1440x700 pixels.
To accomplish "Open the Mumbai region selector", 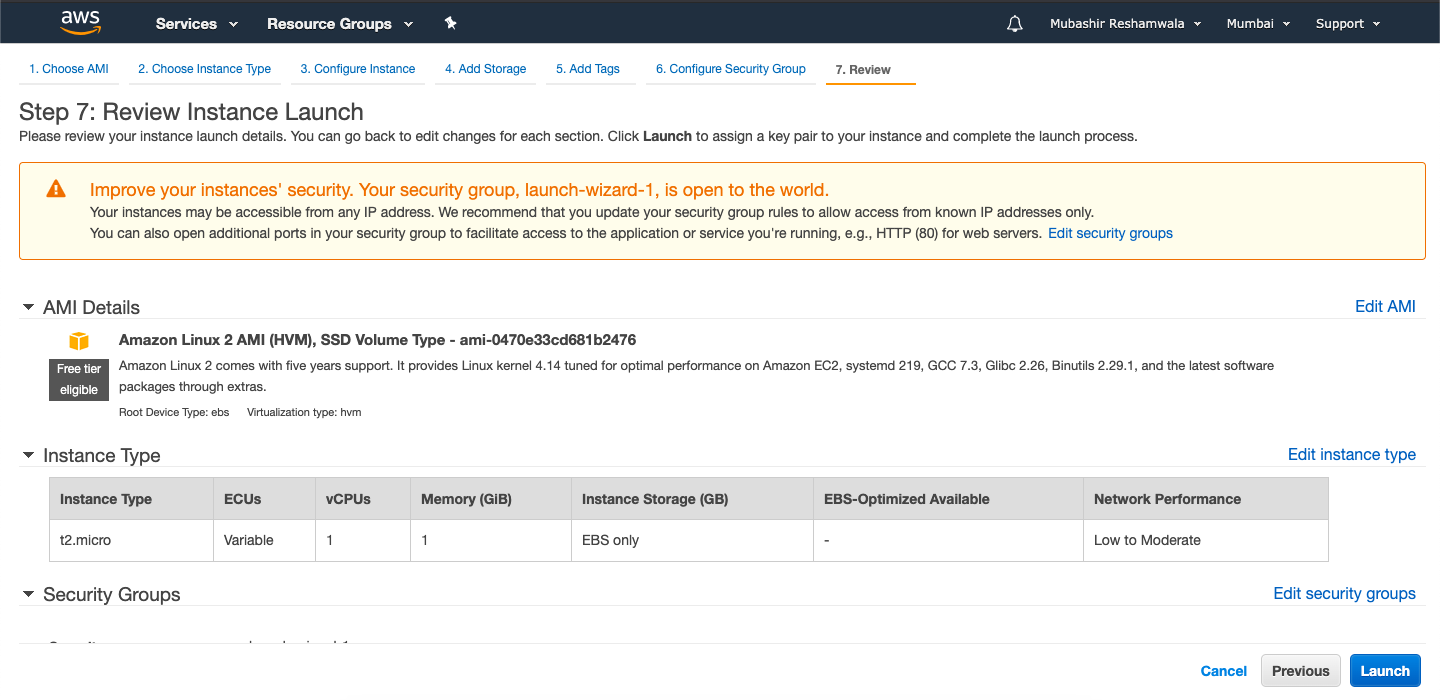I will (x=1258, y=23).
